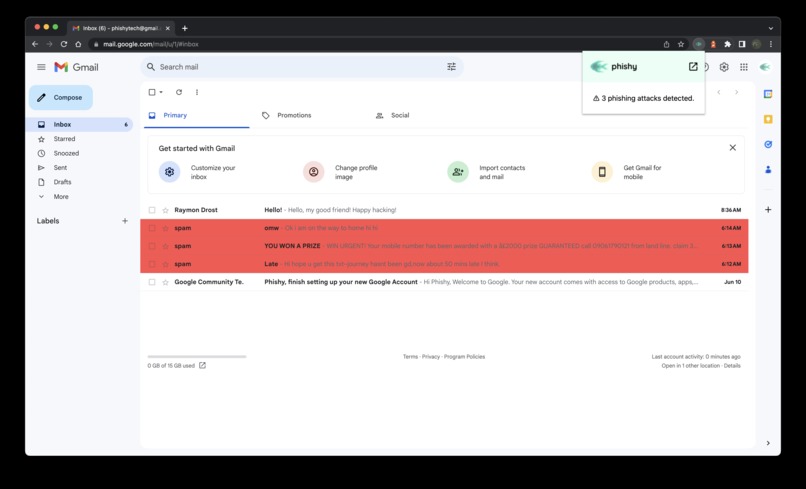
Task: Open the storage management link icon
Action: coord(203,366)
